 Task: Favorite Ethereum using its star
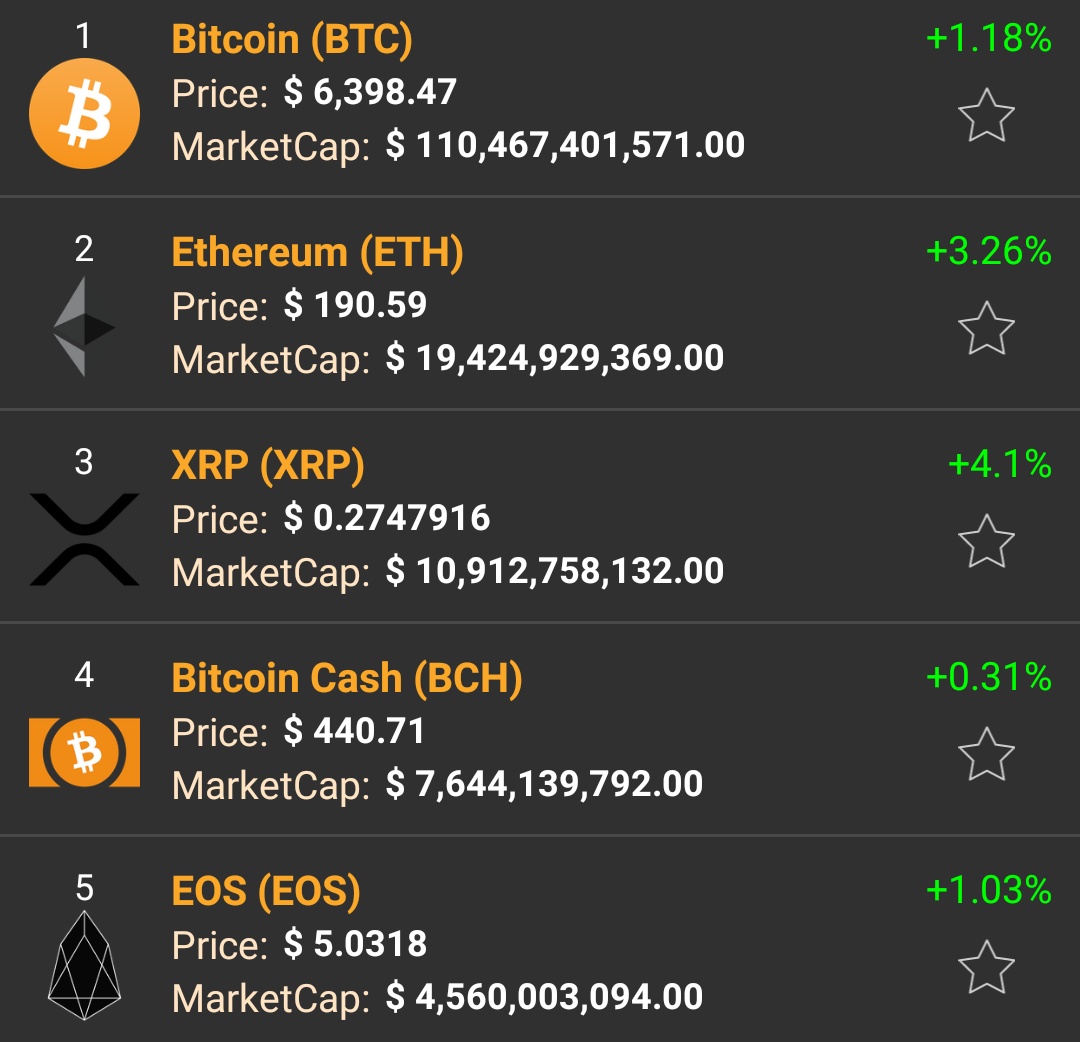click(x=988, y=329)
